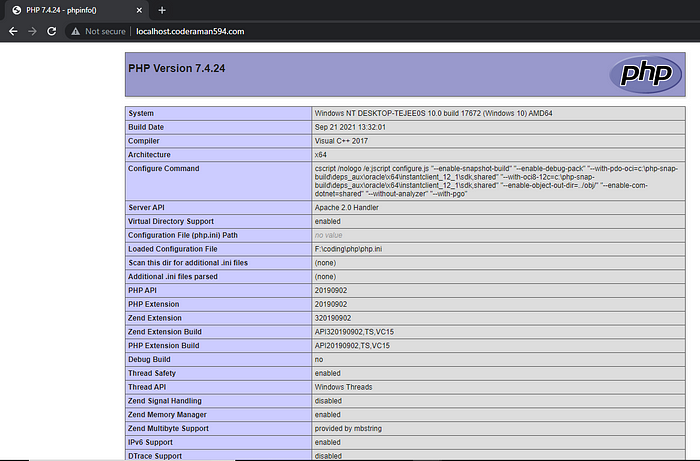The width and height of the screenshot is (700, 461).
Task: Click the Thread API label
Action: pyautogui.click(x=147, y=387)
